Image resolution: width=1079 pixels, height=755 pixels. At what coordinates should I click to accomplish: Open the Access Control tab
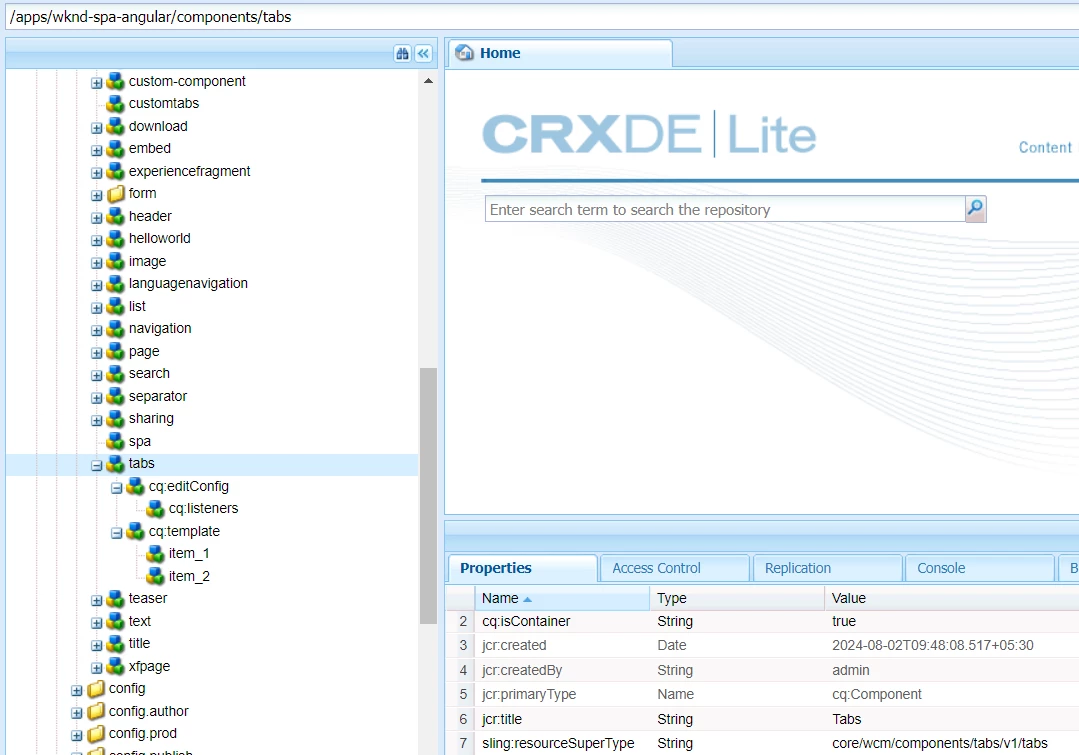pos(675,568)
